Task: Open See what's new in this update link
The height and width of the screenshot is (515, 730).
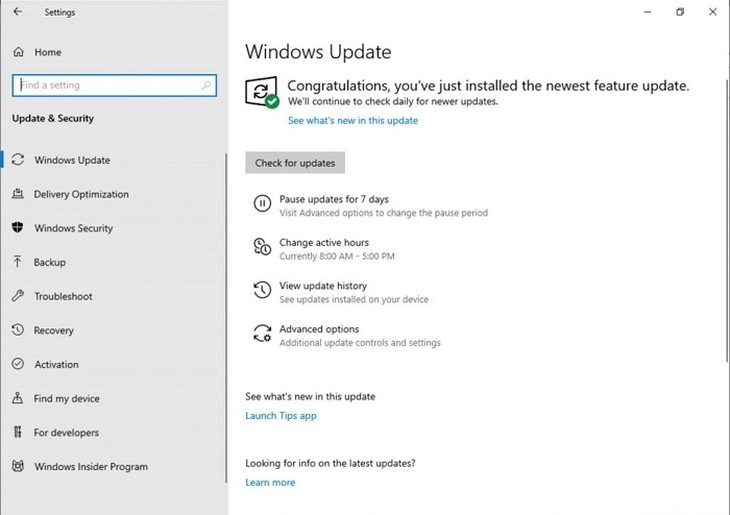Action: (353, 120)
